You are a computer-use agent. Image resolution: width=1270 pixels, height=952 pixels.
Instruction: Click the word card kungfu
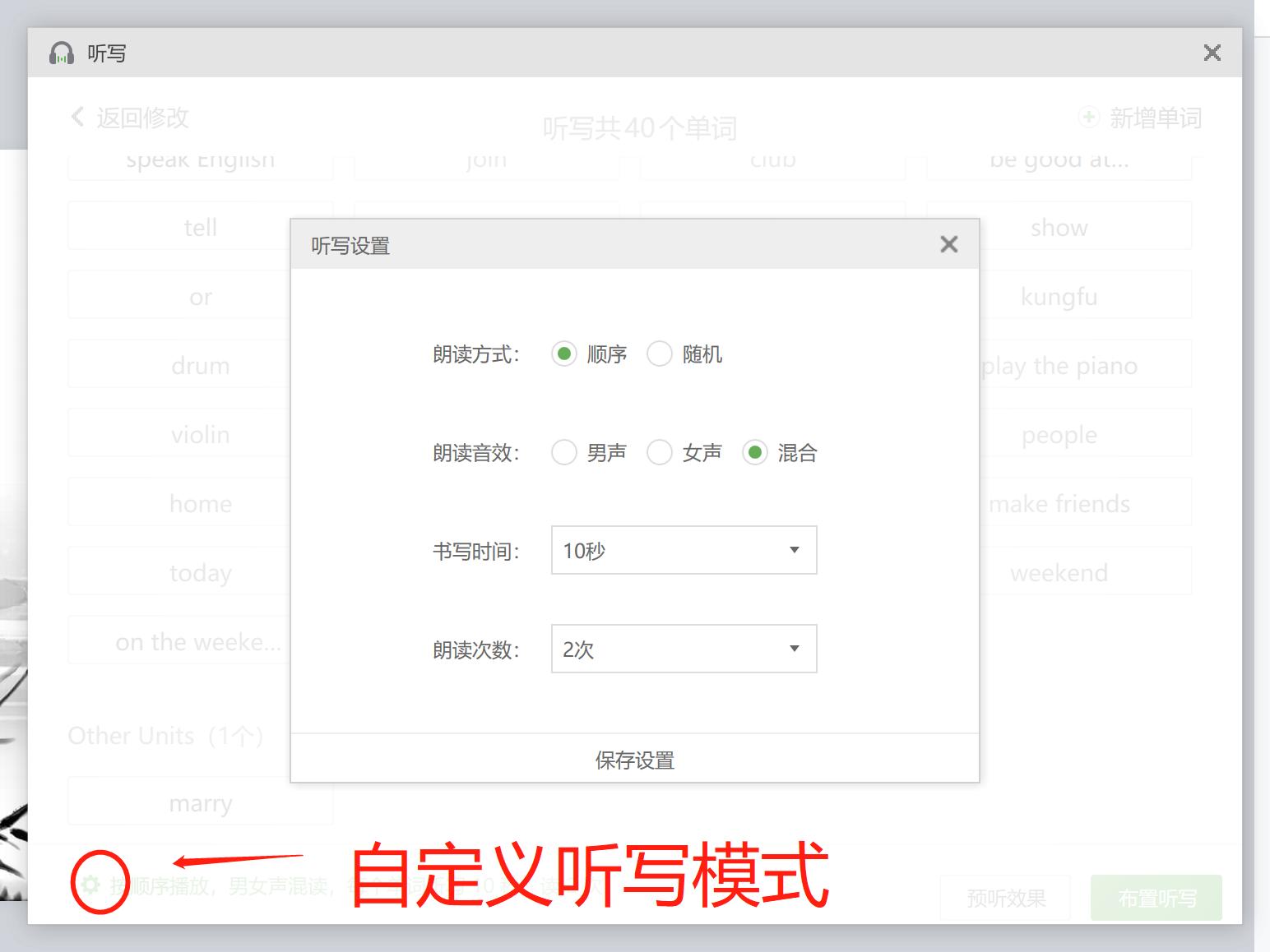1059,296
